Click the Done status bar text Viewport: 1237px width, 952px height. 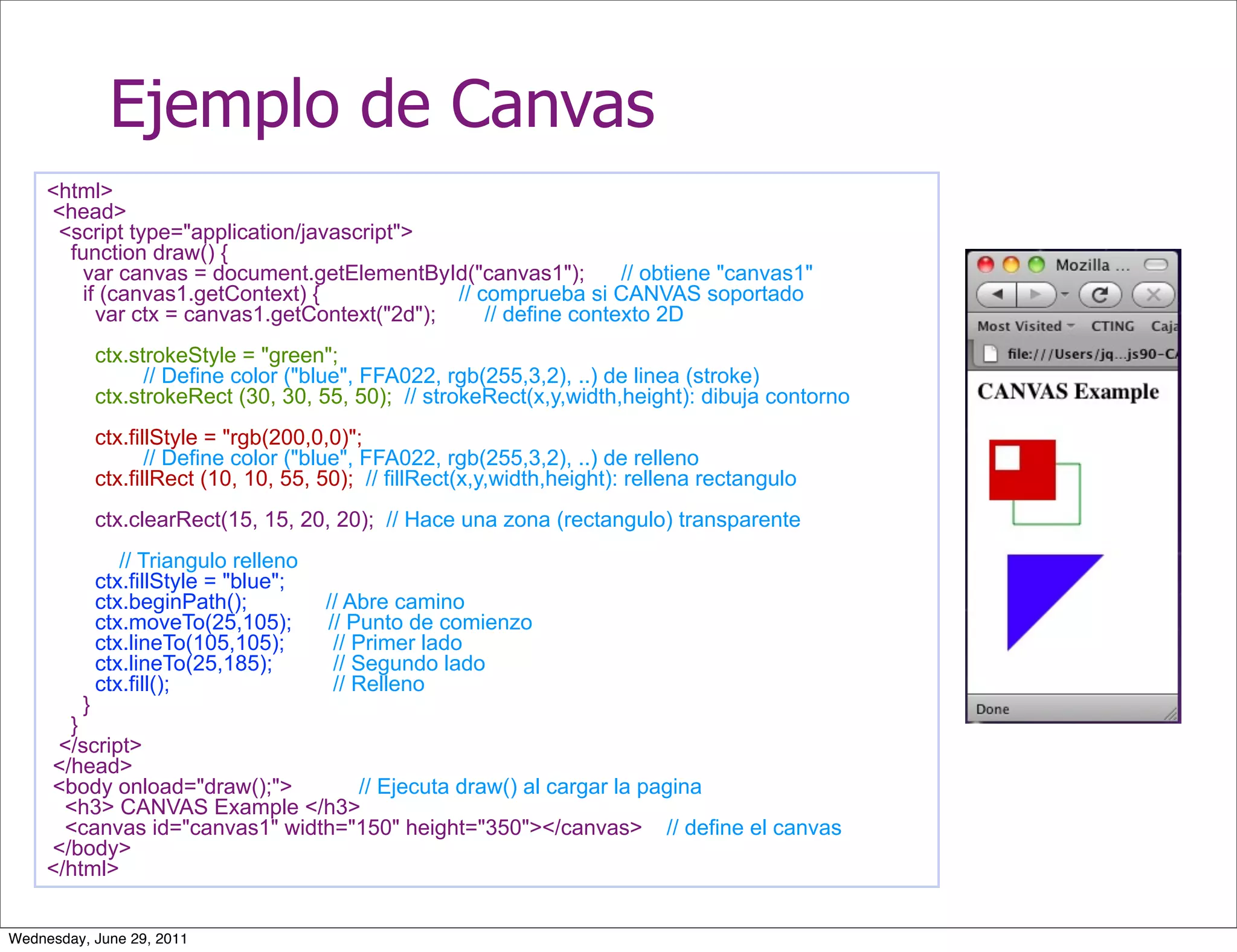992,709
